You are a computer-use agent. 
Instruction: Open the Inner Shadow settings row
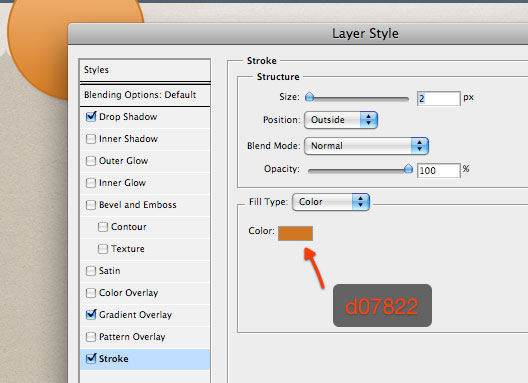point(145,139)
